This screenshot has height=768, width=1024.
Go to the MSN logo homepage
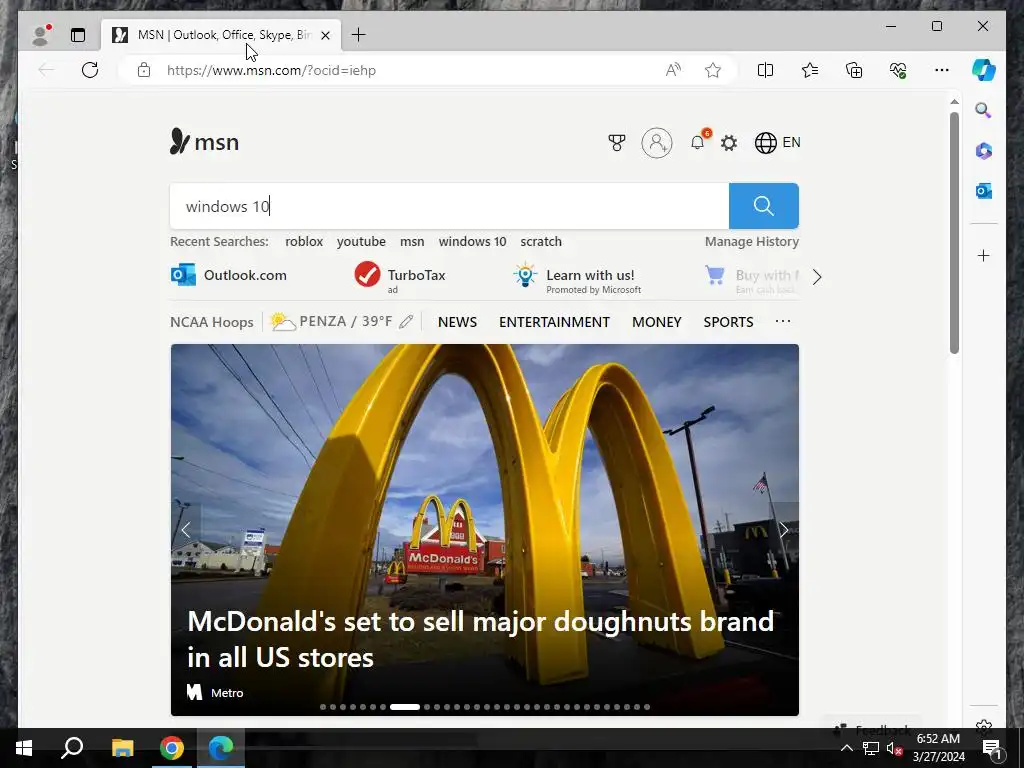pyautogui.click(x=204, y=141)
